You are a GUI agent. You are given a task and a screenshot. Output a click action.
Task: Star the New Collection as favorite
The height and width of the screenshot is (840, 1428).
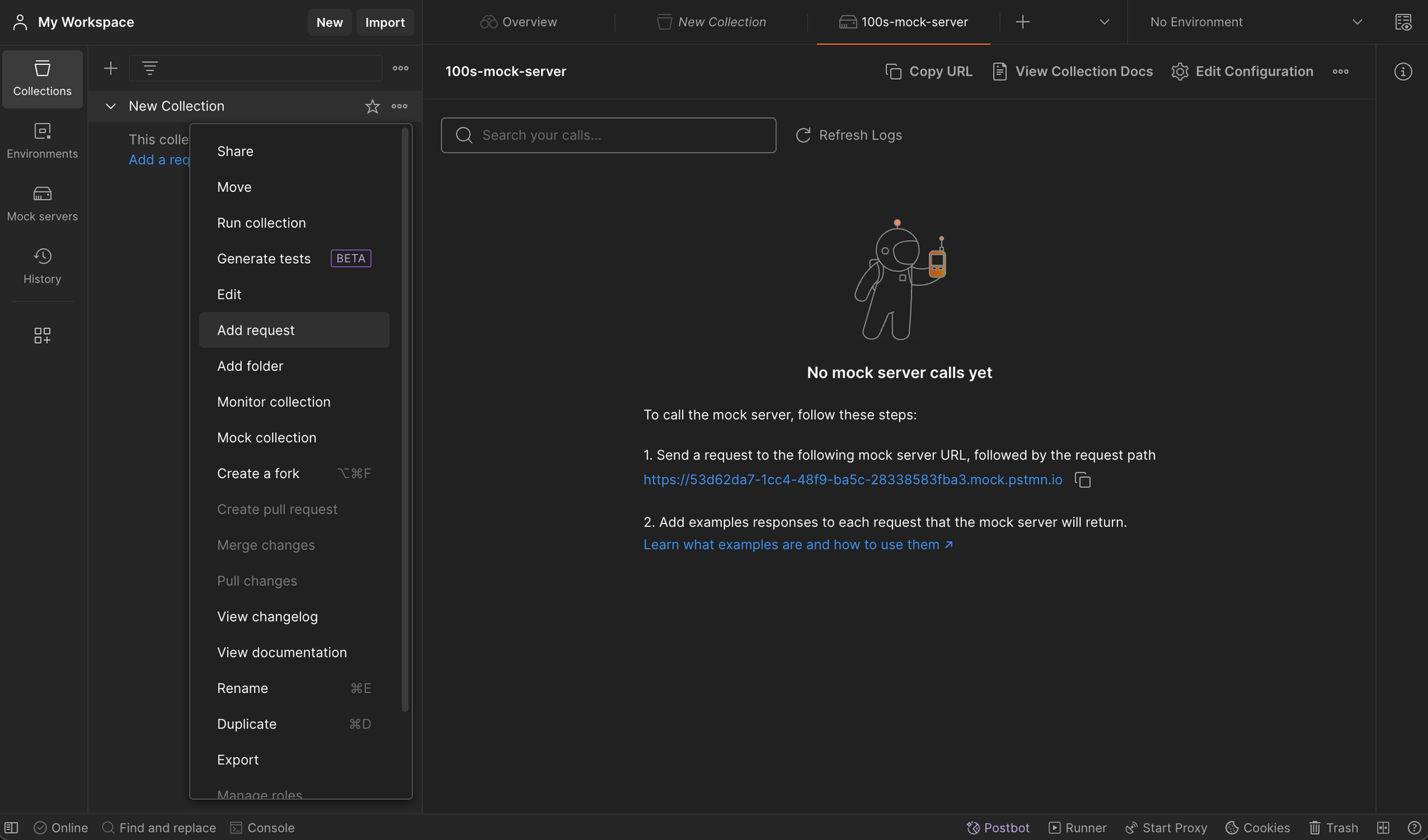click(x=372, y=106)
